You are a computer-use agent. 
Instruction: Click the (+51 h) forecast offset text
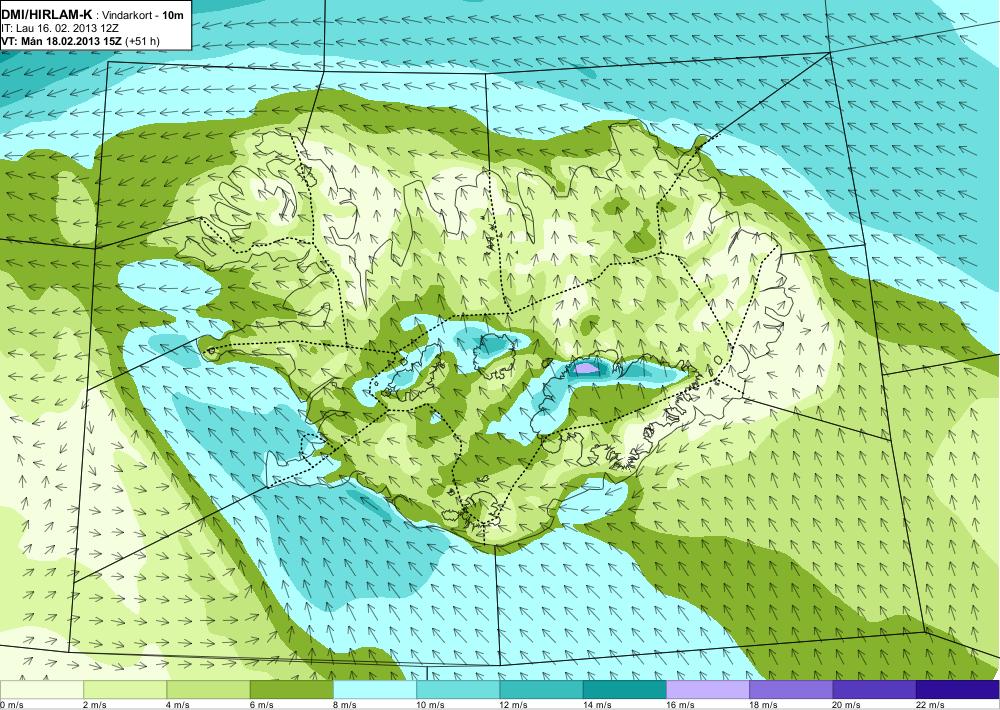[x=143, y=41]
